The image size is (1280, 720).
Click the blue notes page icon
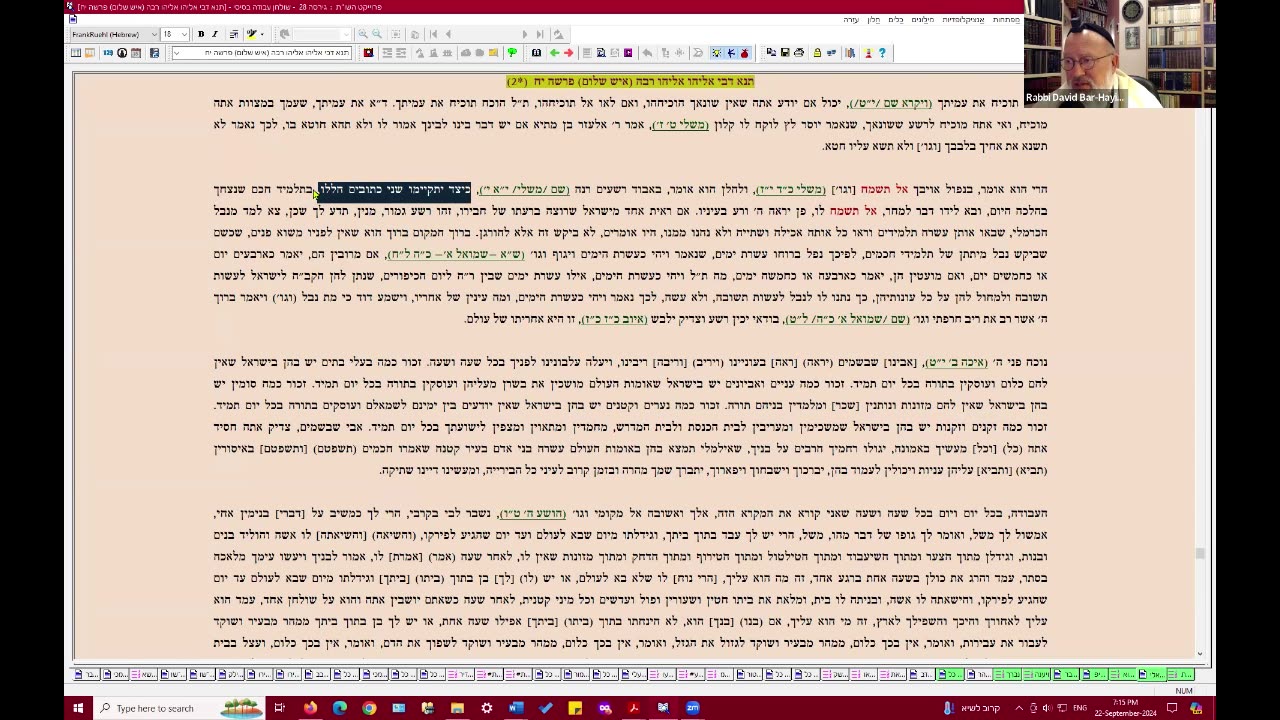[x=154, y=53]
